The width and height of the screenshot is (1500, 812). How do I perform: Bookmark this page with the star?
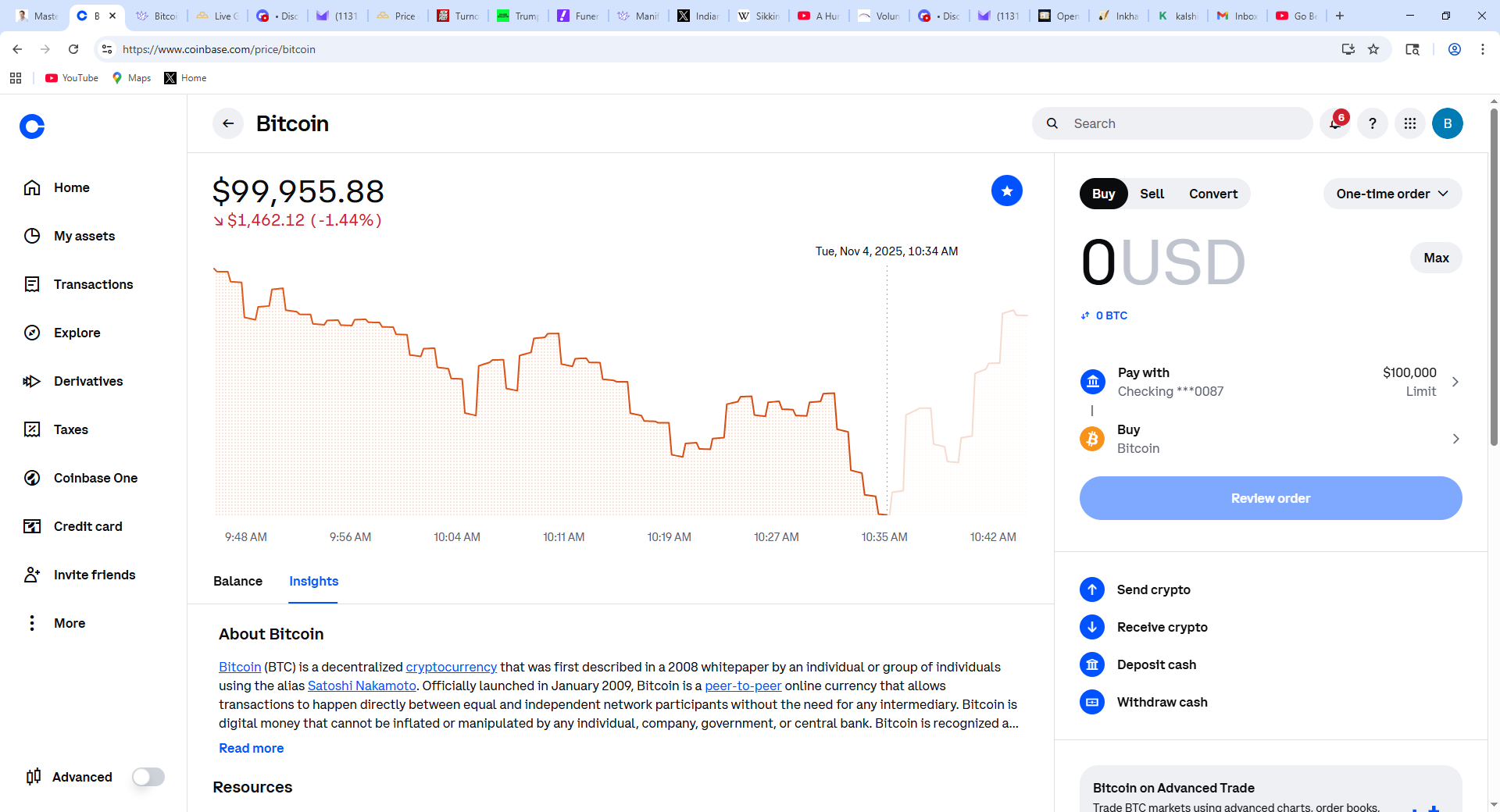click(x=1373, y=49)
